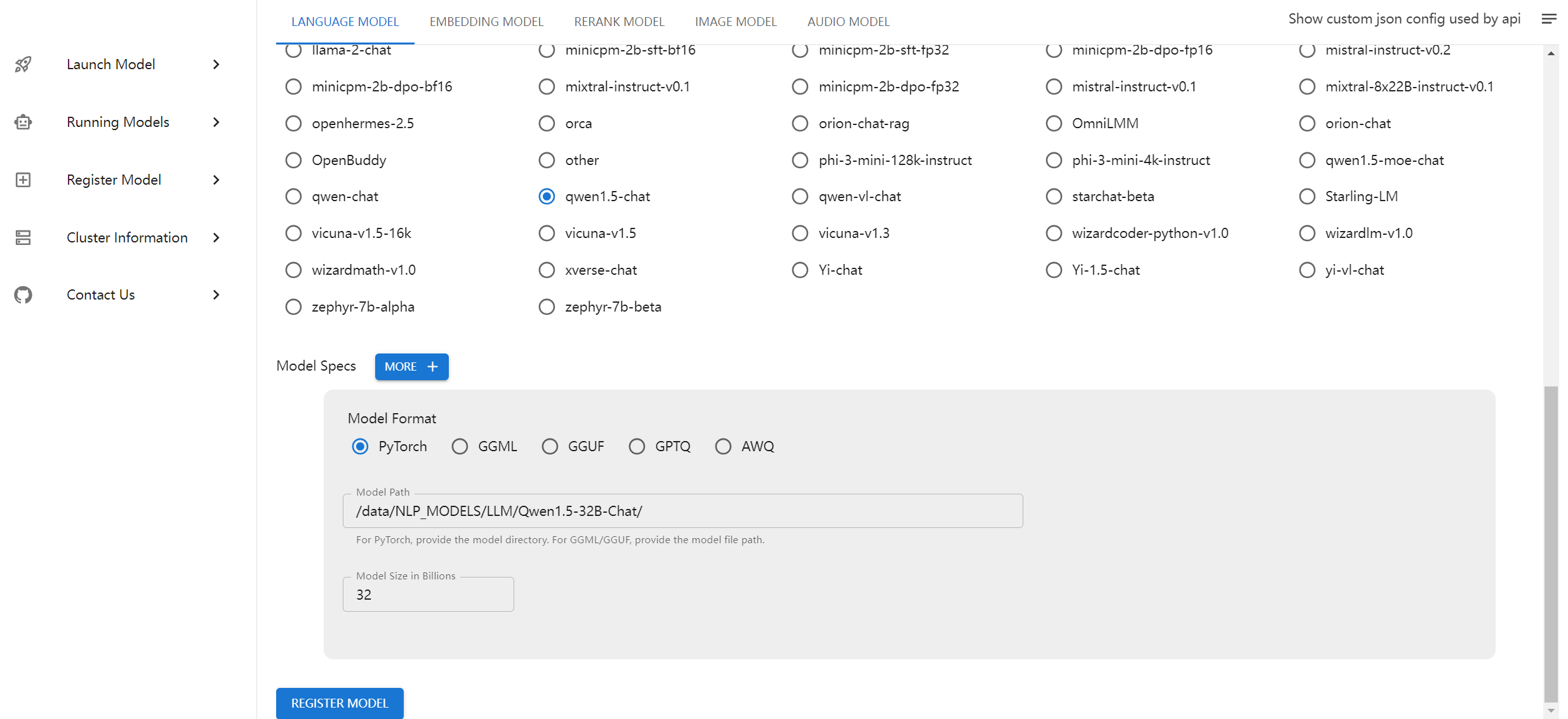This screenshot has width=1568, height=719.
Task: Expand the Cluster Information chevron
Action: (x=216, y=237)
